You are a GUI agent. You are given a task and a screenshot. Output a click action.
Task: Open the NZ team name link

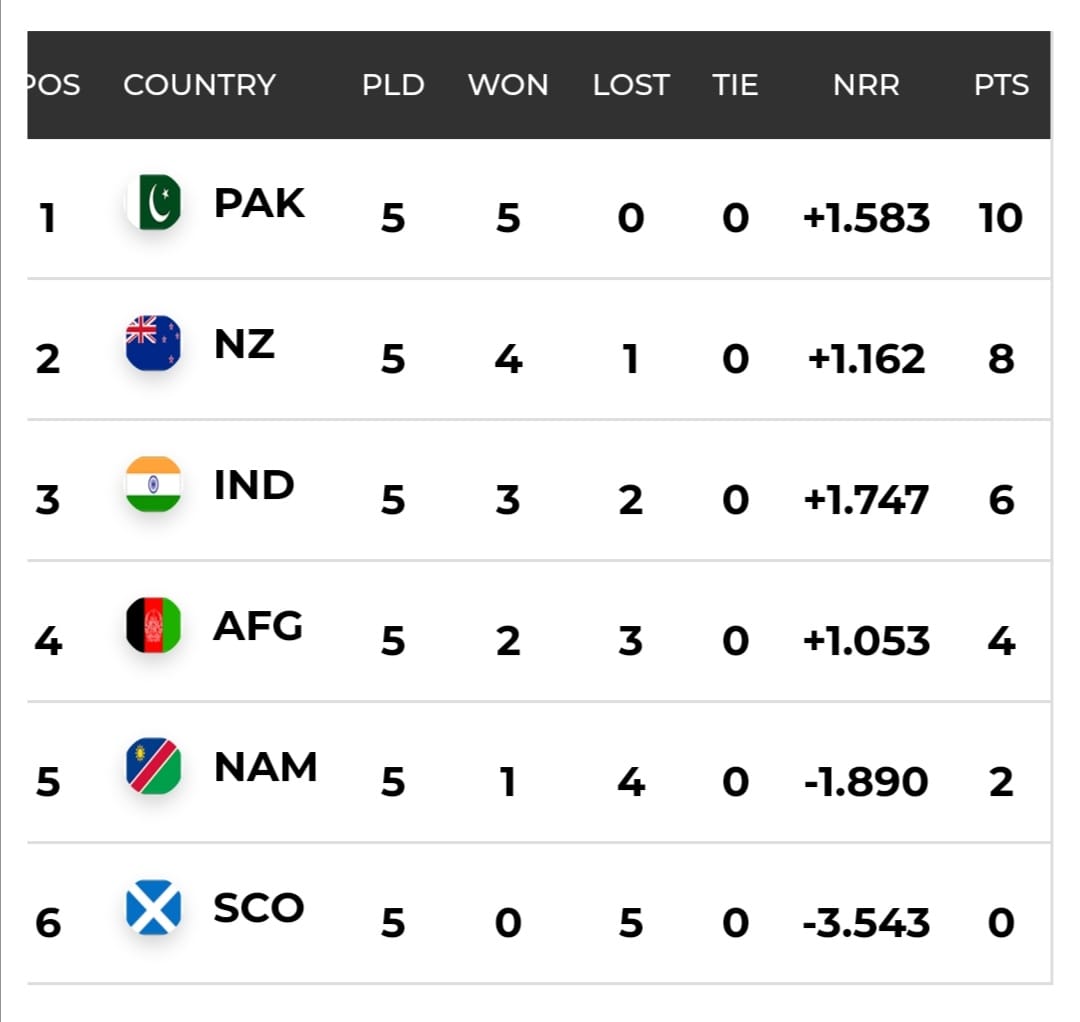245,344
